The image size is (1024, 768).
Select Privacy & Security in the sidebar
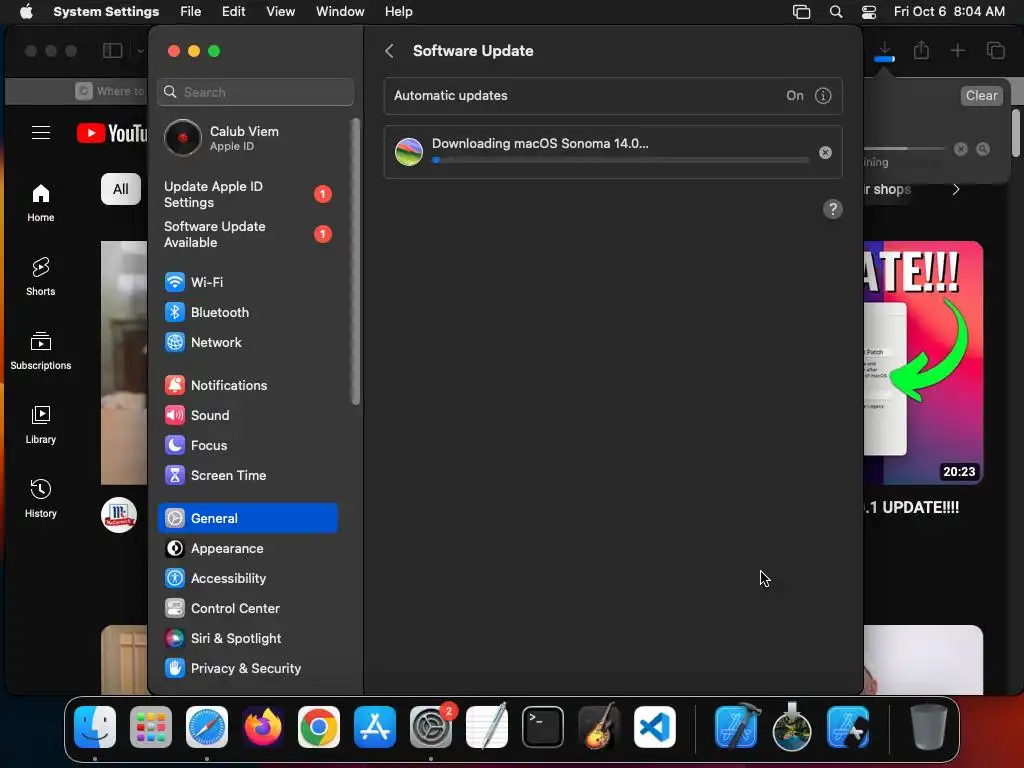248,669
